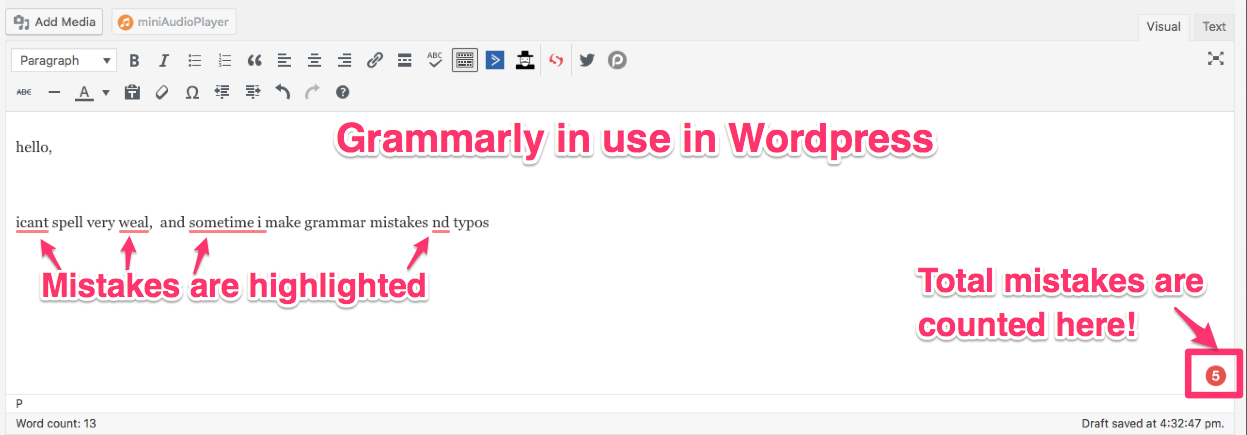Click the underlined word 'weal'
1247x435 pixels.
pyautogui.click(x=134, y=222)
